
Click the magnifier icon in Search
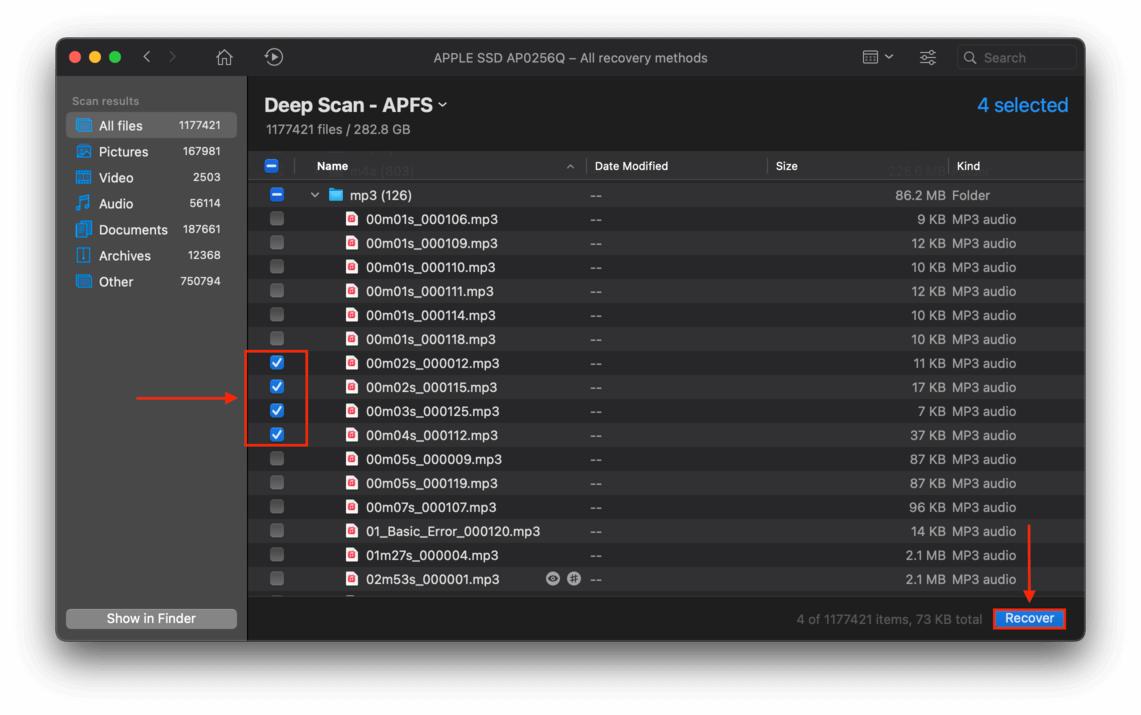[x=970, y=57]
